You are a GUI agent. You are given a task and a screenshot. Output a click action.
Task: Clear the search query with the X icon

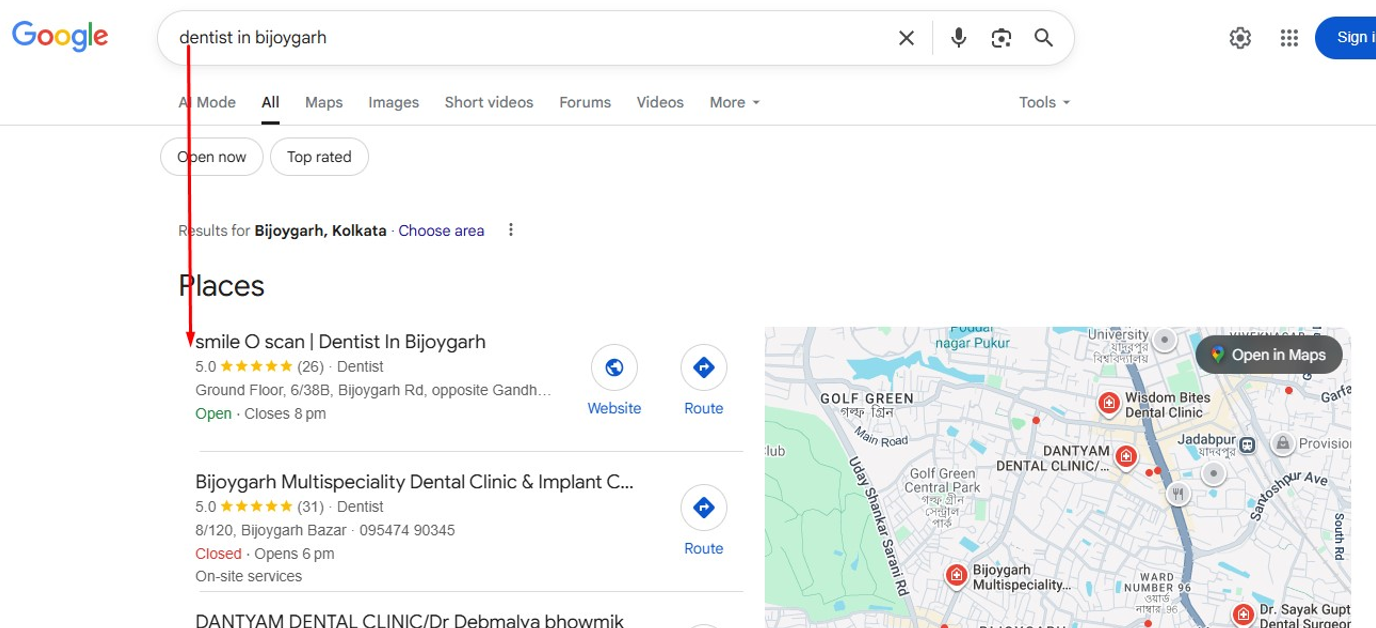click(906, 38)
